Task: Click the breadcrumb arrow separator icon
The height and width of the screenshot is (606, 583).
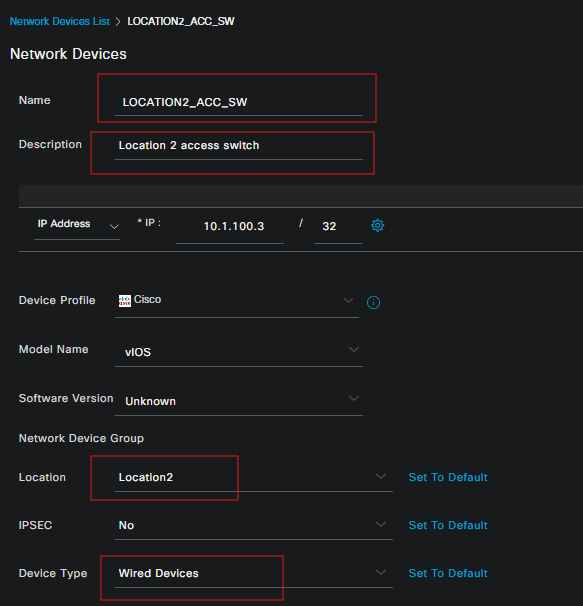Action: pyautogui.click(x=118, y=22)
